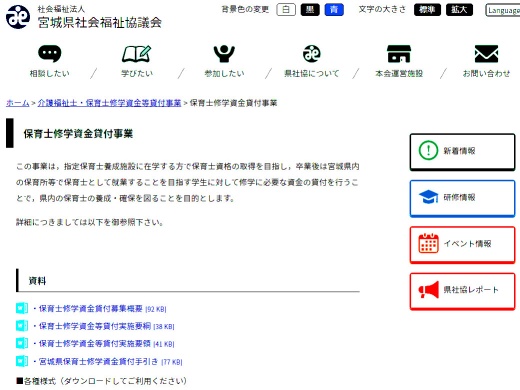Click the 保育士修学資金貸付事業 page heading

pyautogui.click(x=78, y=134)
